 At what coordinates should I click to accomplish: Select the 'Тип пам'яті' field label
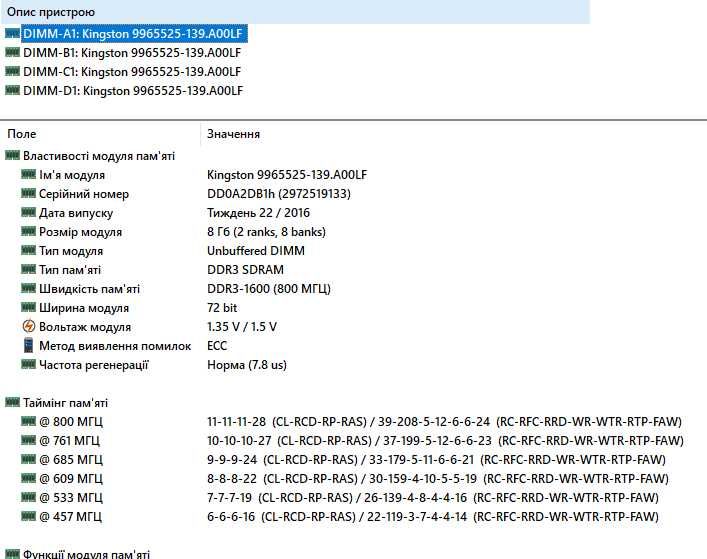click(x=70, y=270)
